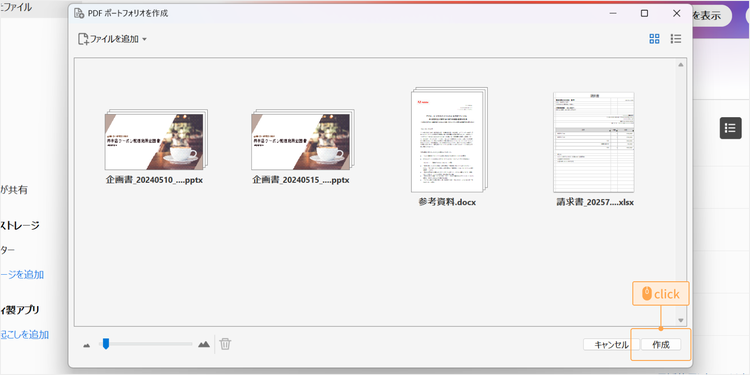Image resolution: width=750 pixels, height=375 pixels.
Task: Click the add-file document icon
Action: 84,39
